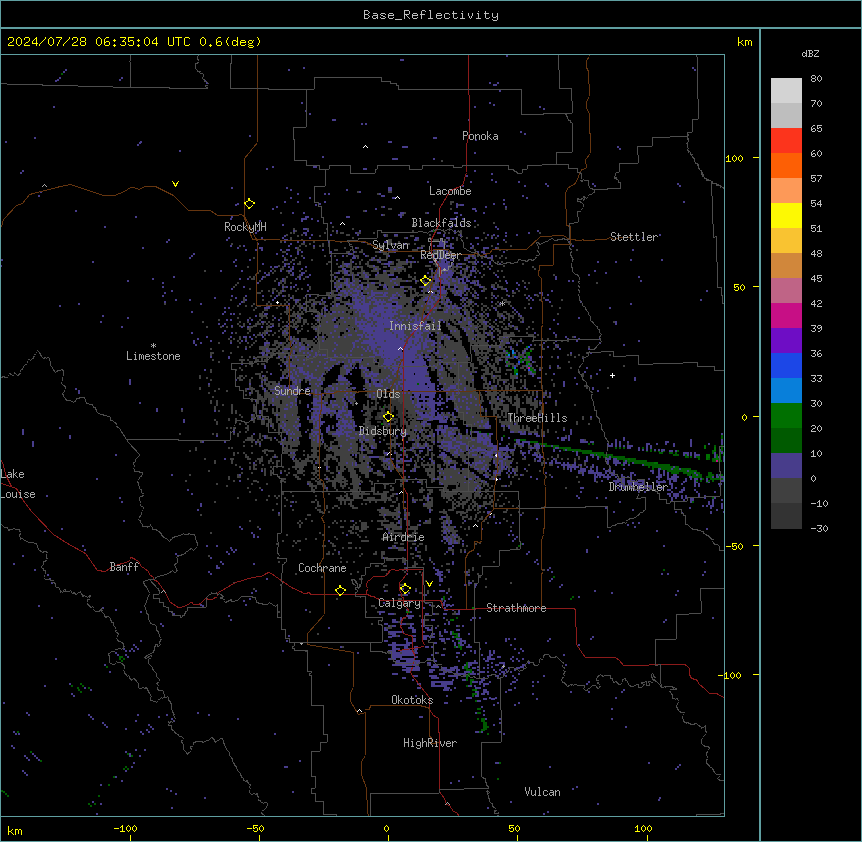This screenshot has width=862, height=842.
Task: Click the 100 tick on vertical km axis
Action: tap(734, 158)
